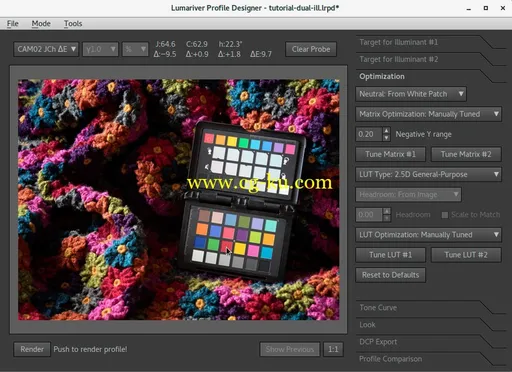The image size is (512, 372).
Task: Probe the red patch under the cursor
Action: click(x=226, y=247)
